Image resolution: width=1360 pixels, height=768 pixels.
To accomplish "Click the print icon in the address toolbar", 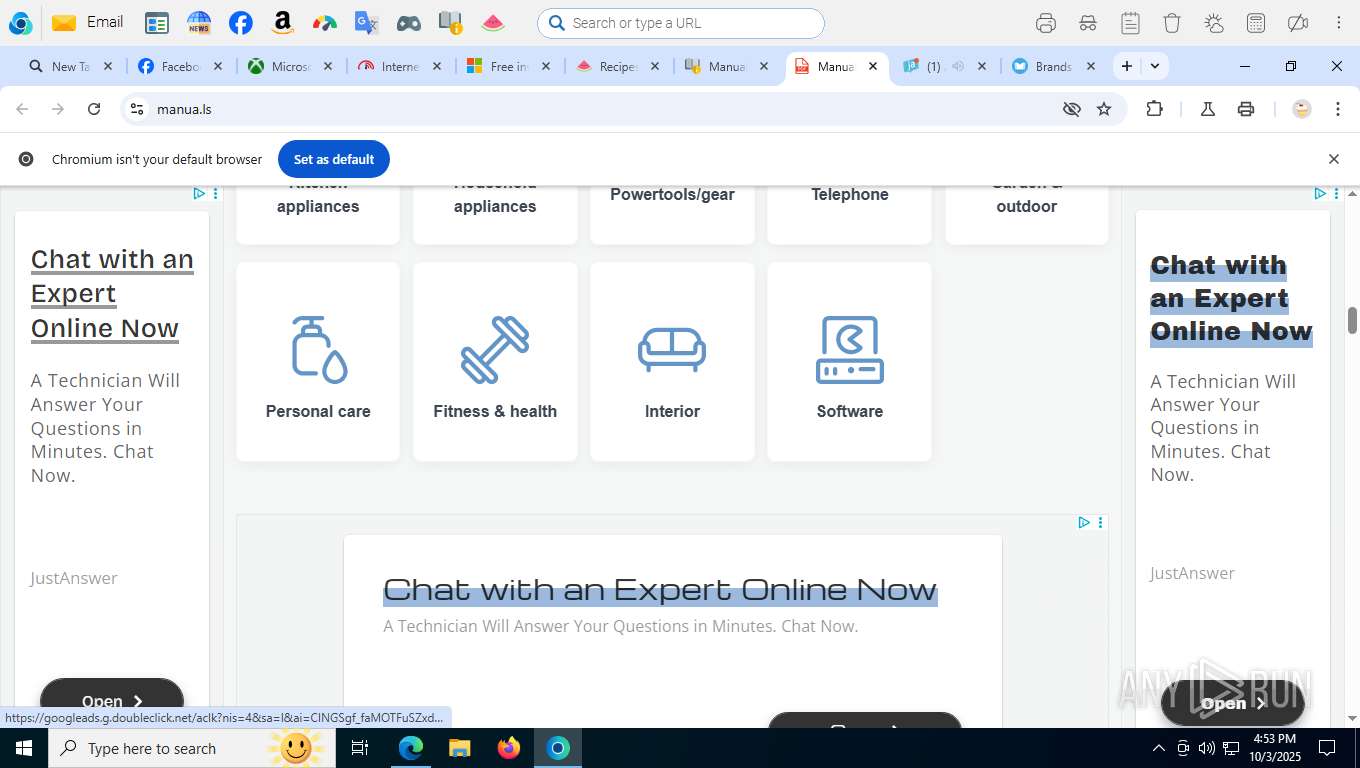I will click(1246, 109).
